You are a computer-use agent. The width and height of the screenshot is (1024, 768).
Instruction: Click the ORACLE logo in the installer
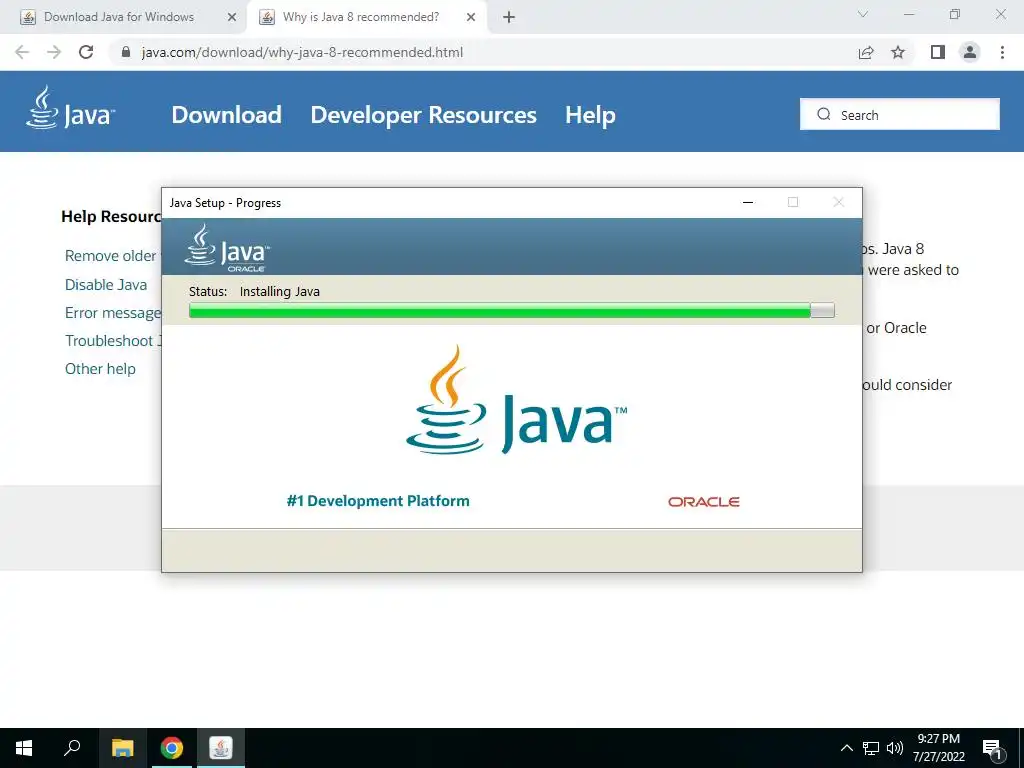703,502
